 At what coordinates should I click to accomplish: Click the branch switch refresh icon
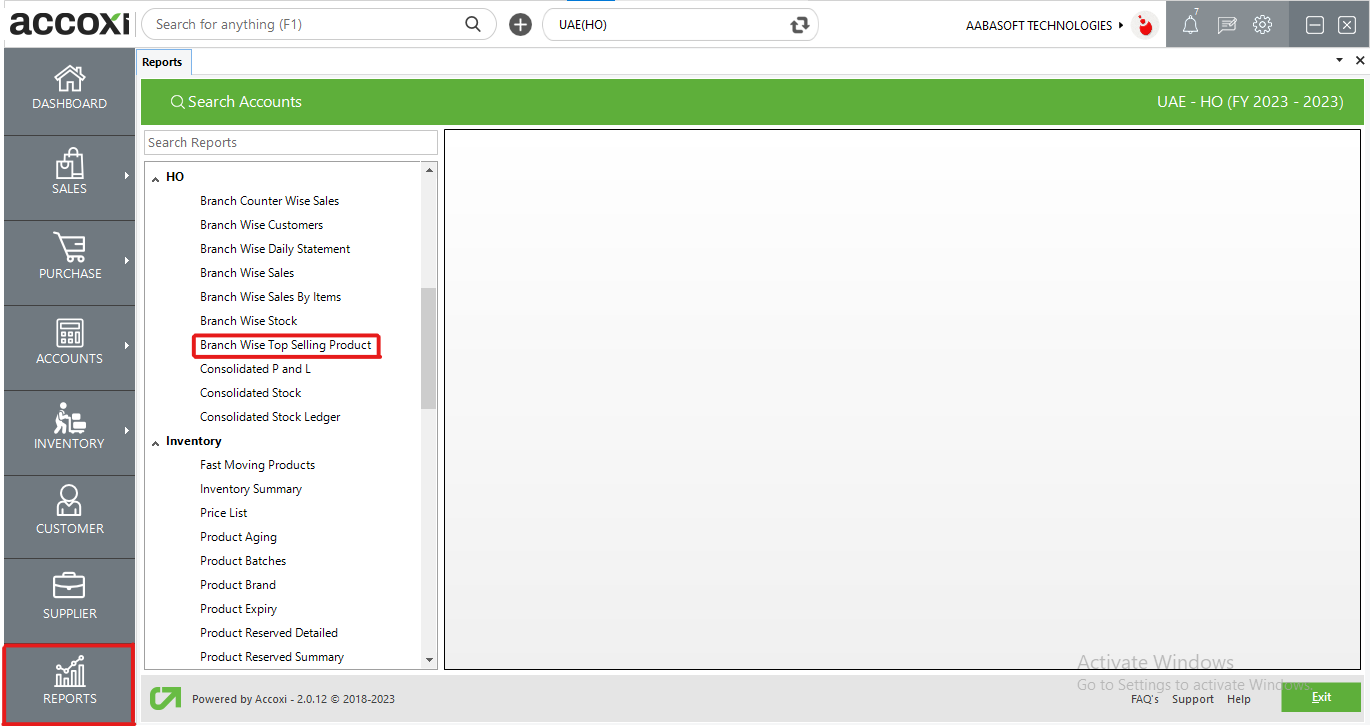click(x=799, y=25)
